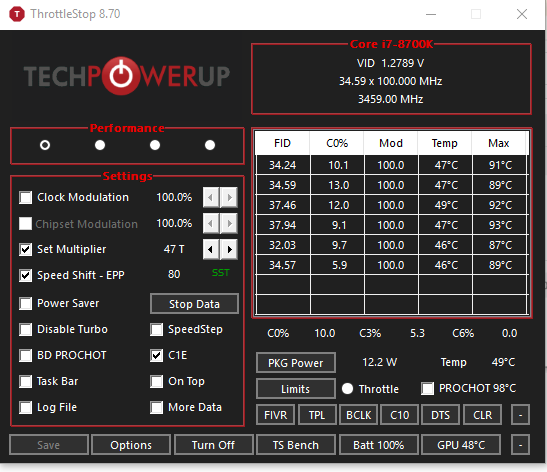Raise Set Multiplier with right arrow
The width and height of the screenshot is (547, 472).
click(229, 249)
